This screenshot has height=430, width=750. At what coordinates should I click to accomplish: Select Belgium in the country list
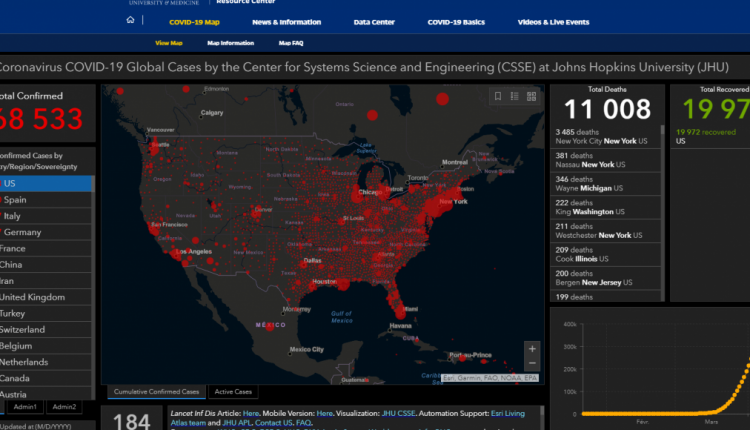(45, 346)
